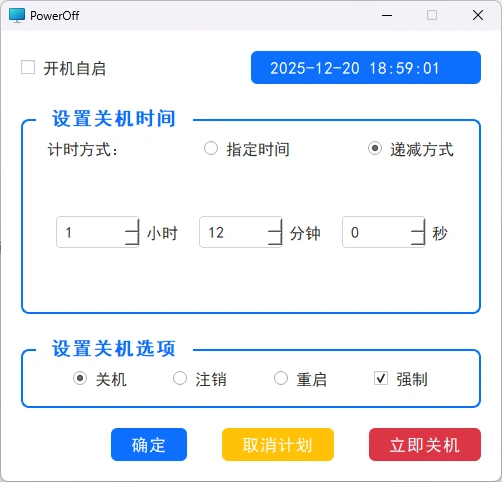Click the 秒 field spinner control
Image resolution: width=502 pixels, height=482 pixels.
[418, 232]
